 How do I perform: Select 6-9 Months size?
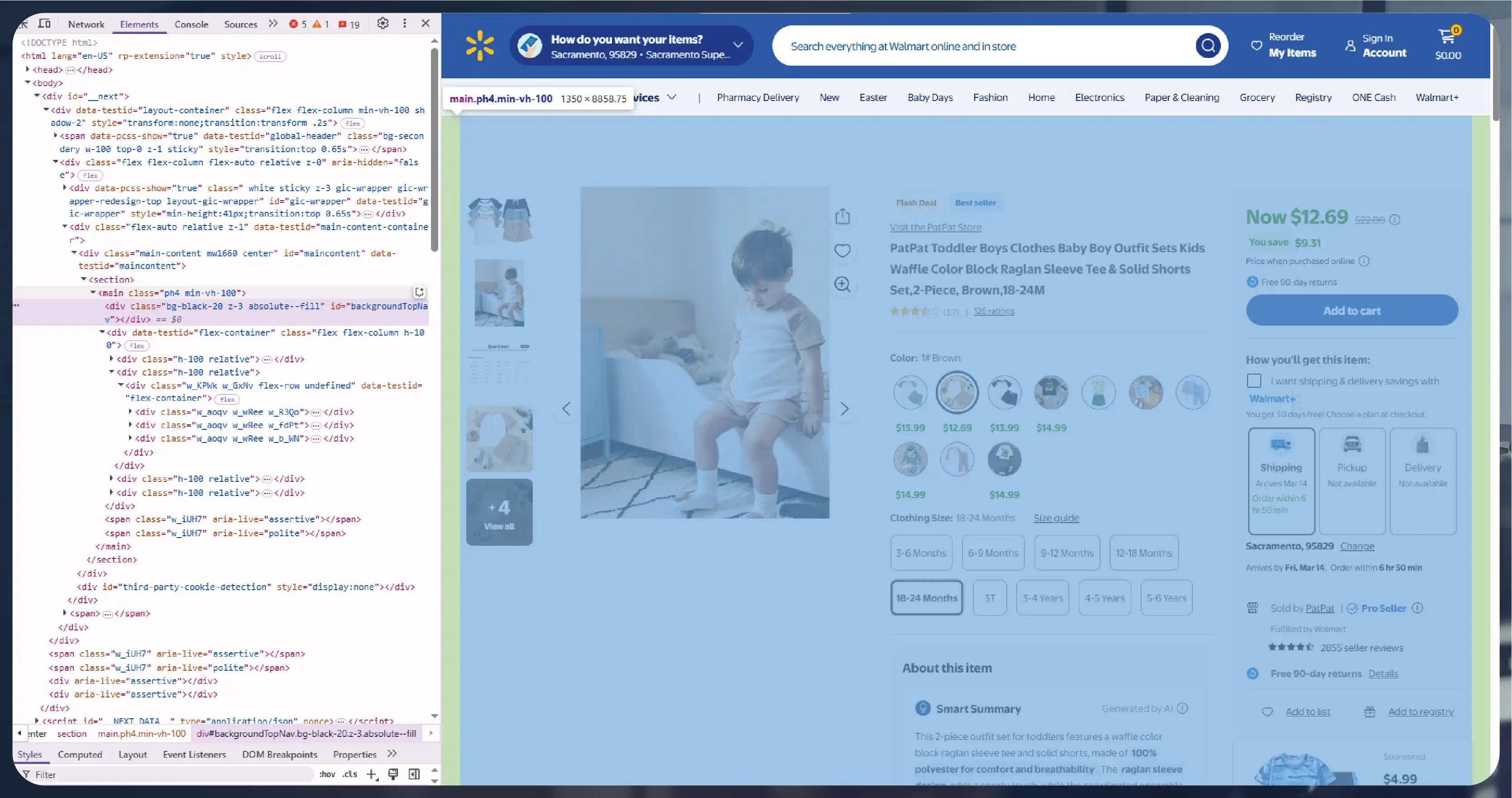(993, 553)
